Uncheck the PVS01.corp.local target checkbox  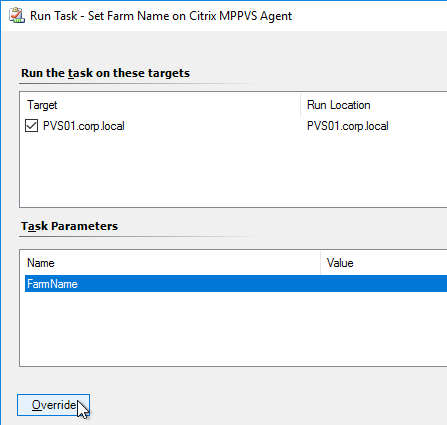(31, 126)
